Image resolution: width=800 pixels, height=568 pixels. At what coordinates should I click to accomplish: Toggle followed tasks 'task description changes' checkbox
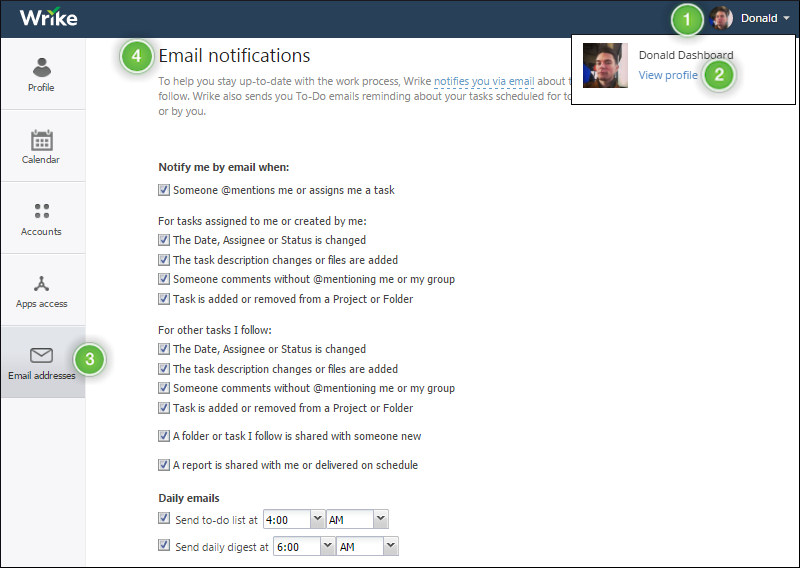tap(164, 368)
